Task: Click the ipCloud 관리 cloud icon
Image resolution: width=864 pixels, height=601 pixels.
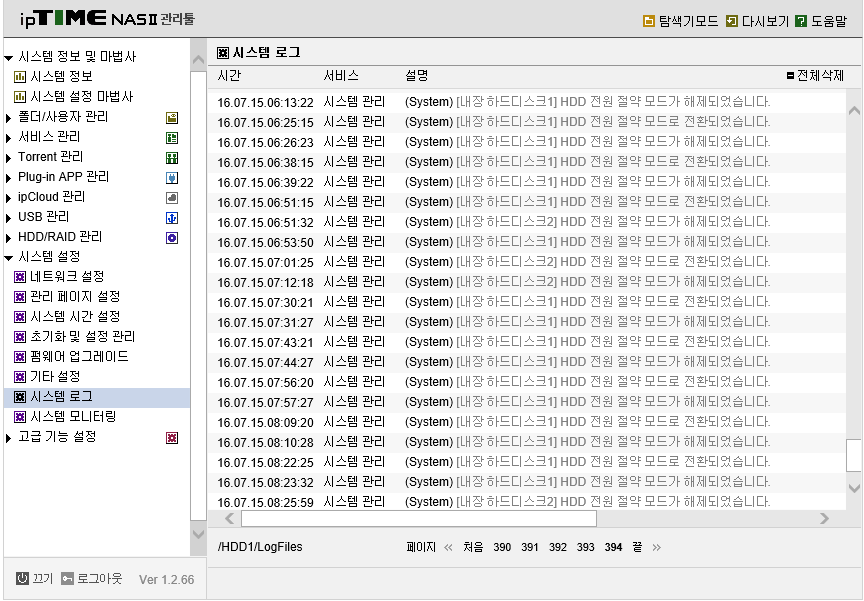Action: coord(172,198)
